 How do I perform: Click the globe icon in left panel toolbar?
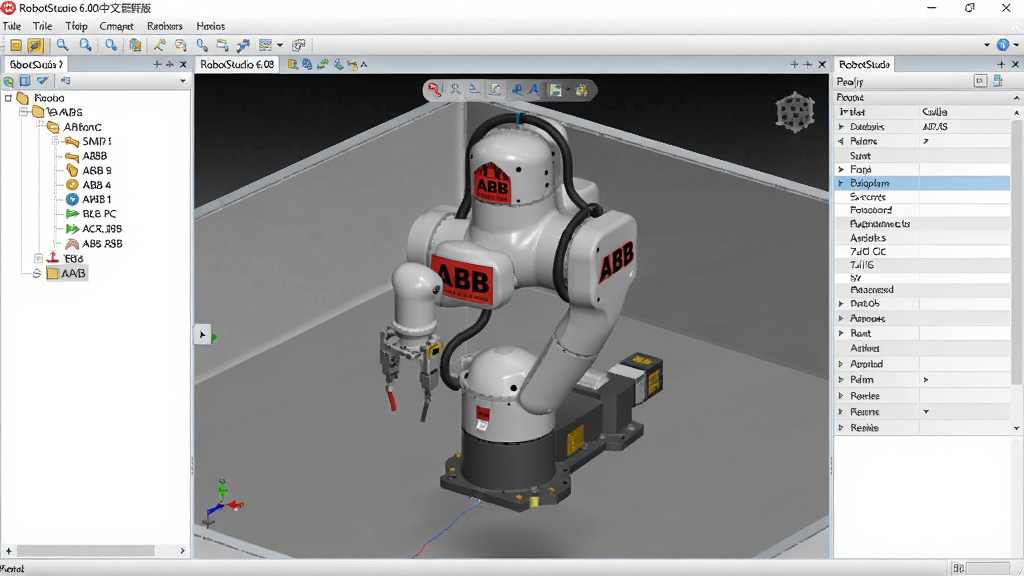point(8,81)
